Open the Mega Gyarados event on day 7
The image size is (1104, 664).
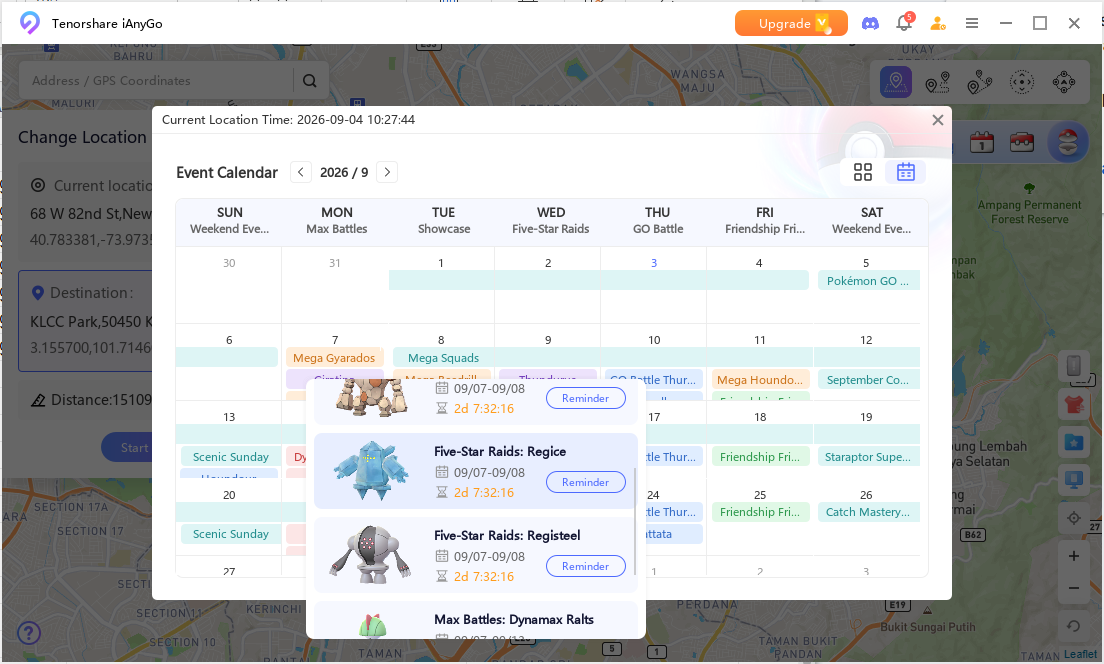point(334,358)
